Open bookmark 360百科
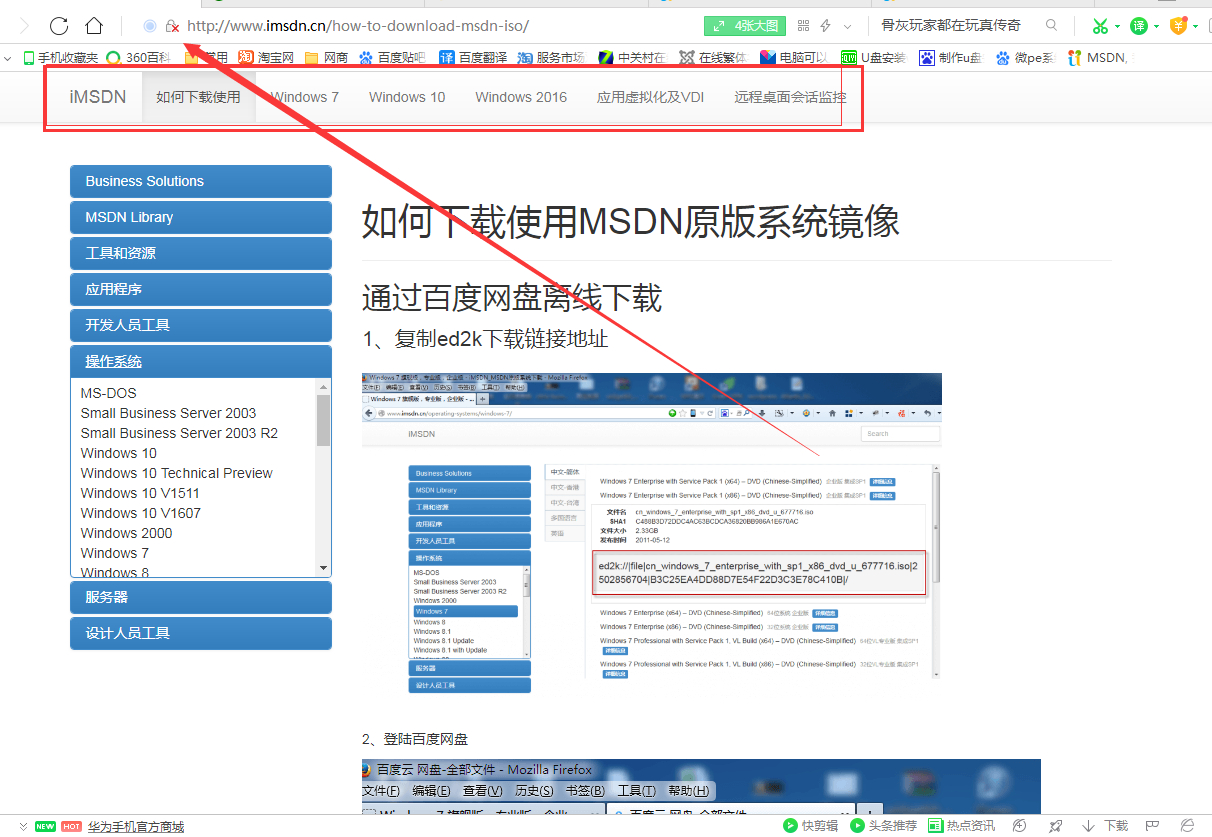 (138, 58)
